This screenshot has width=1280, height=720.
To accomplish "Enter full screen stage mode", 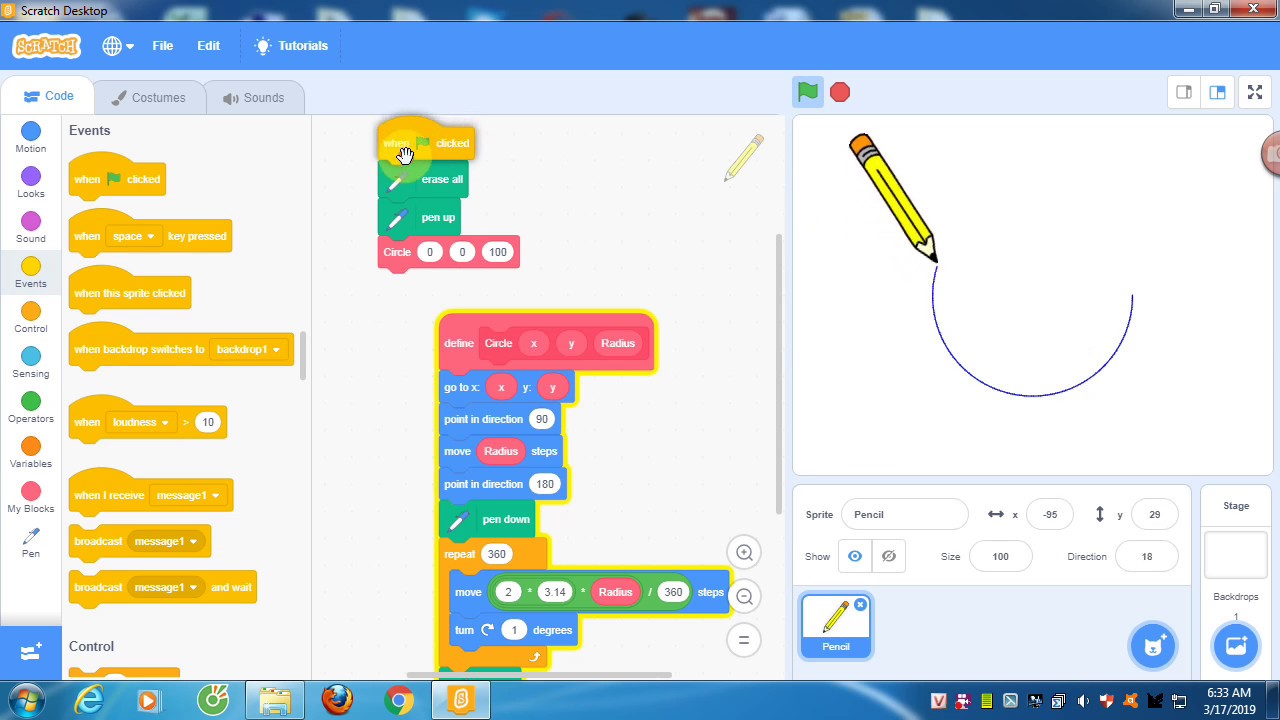I will (x=1255, y=92).
